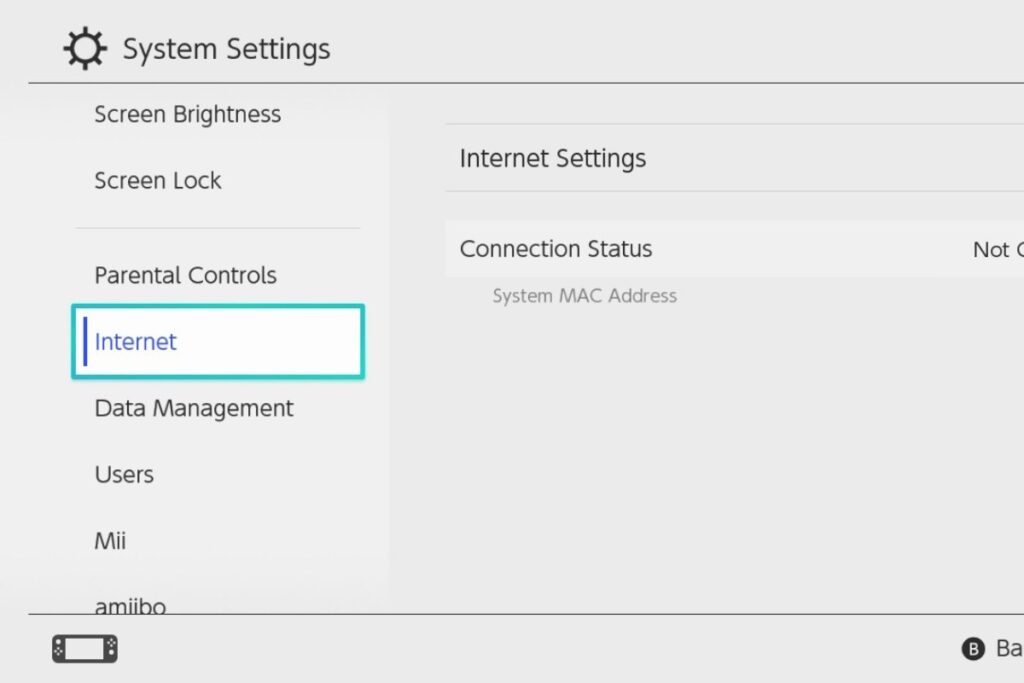Check the System MAC Address entry

[584, 296]
